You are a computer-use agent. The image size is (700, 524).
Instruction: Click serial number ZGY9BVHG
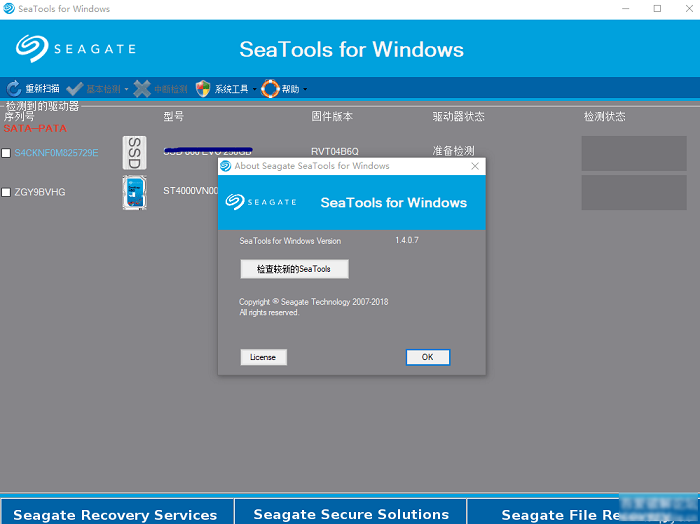[40, 192]
